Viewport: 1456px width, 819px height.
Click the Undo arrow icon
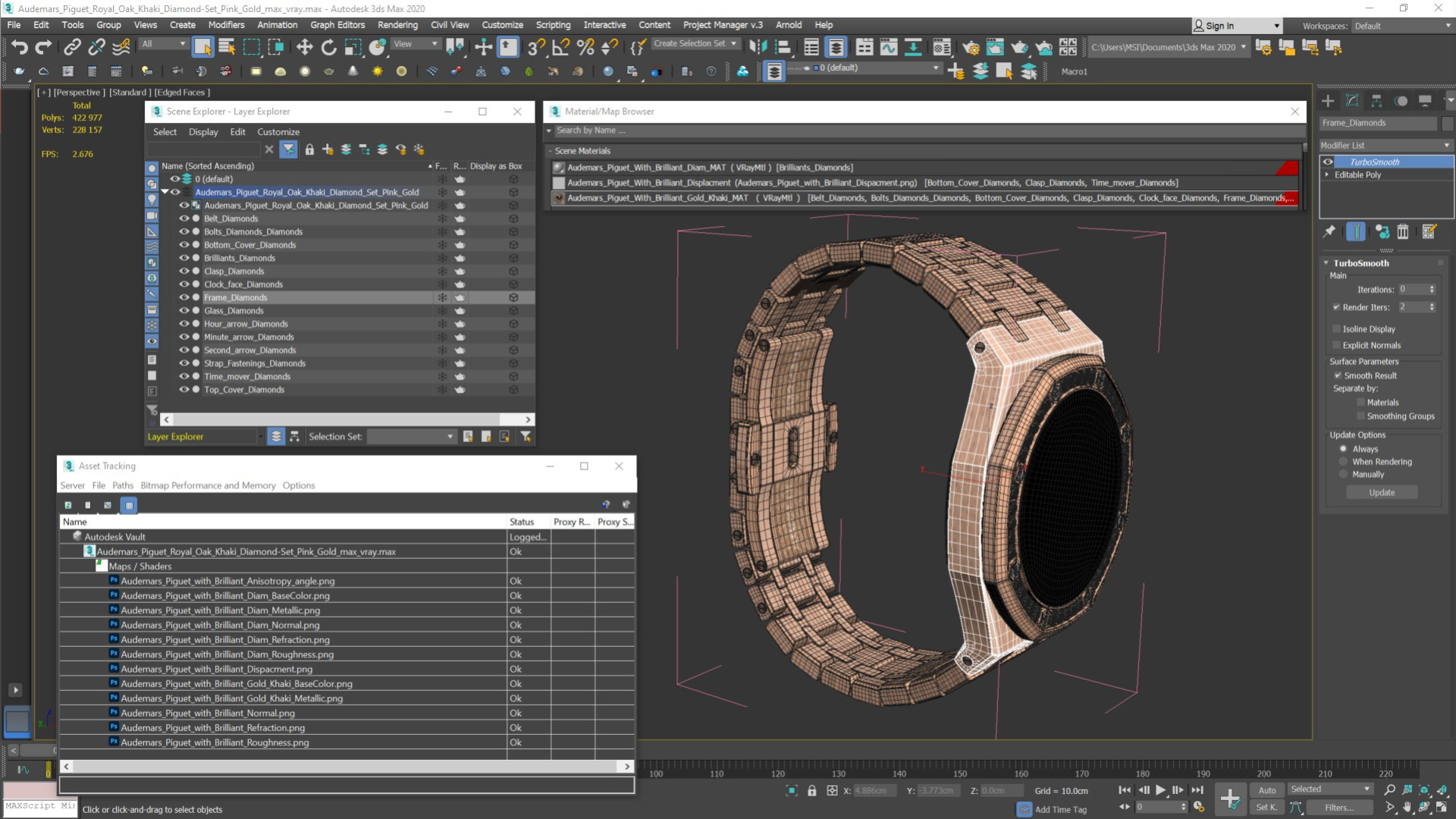[20, 47]
